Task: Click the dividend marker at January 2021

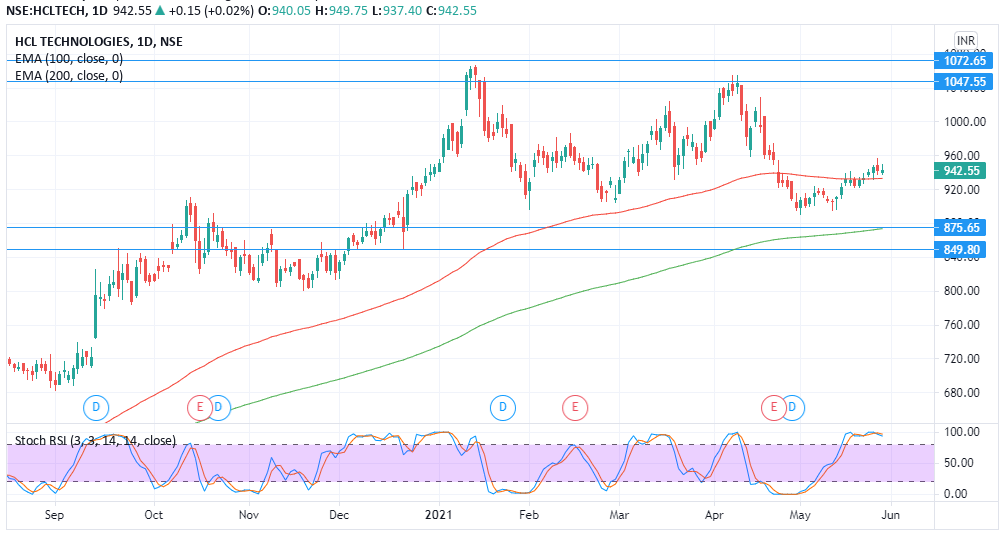Action: tap(502, 407)
